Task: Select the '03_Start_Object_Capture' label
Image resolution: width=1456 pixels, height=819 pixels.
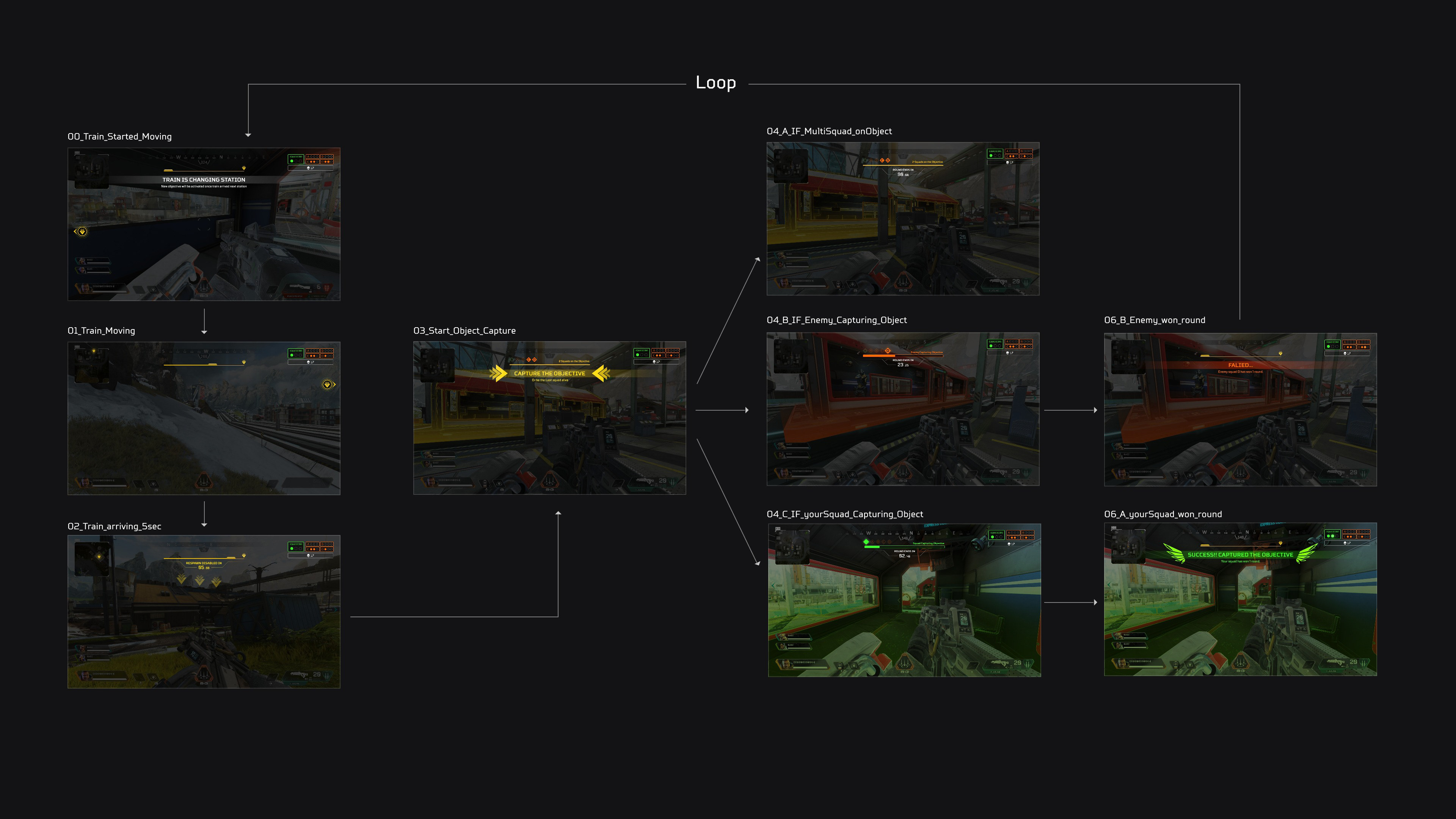Action: (464, 331)
